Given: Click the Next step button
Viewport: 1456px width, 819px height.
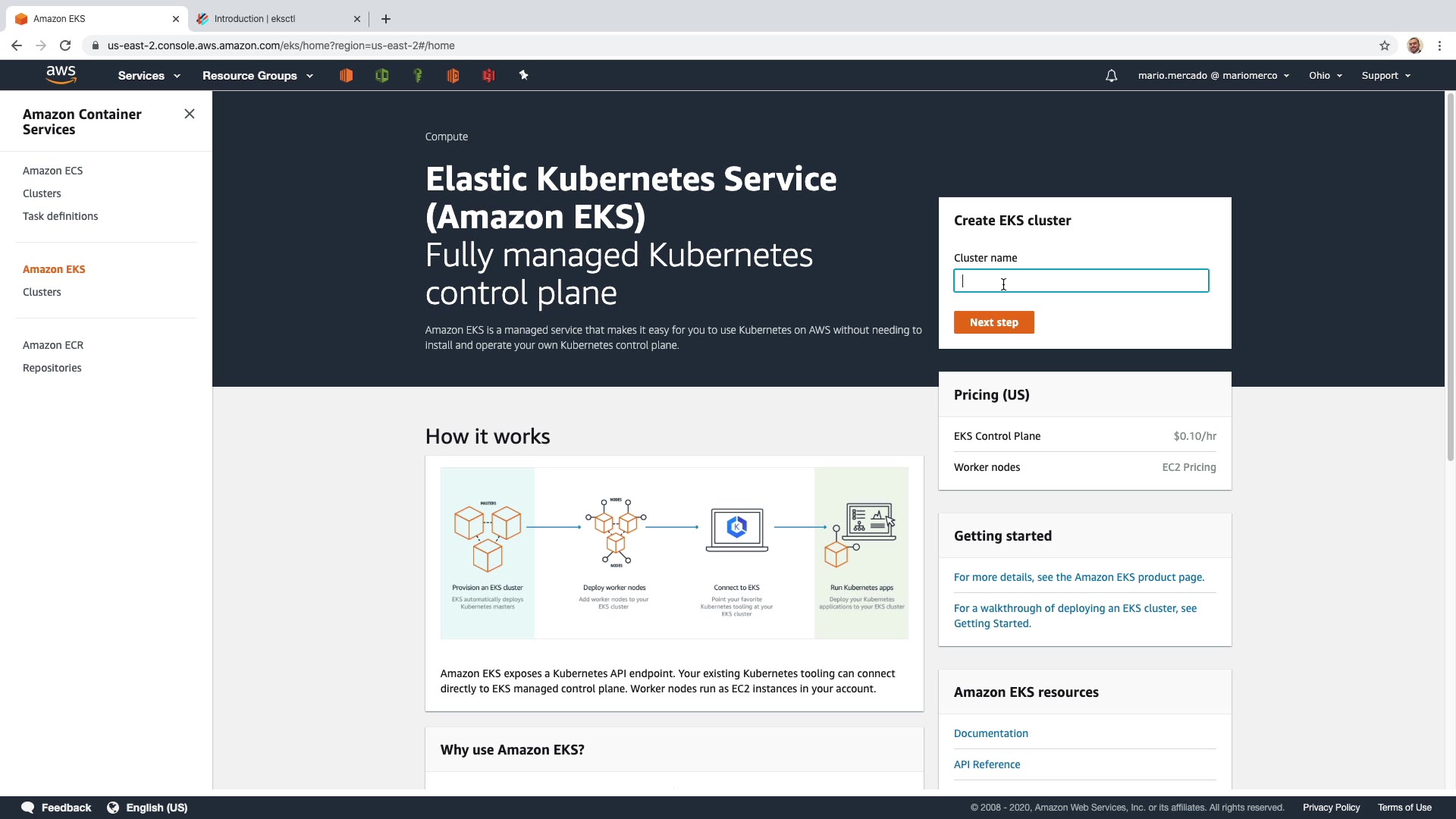Looking at the screenshot, I should click(x=993, y=322).
